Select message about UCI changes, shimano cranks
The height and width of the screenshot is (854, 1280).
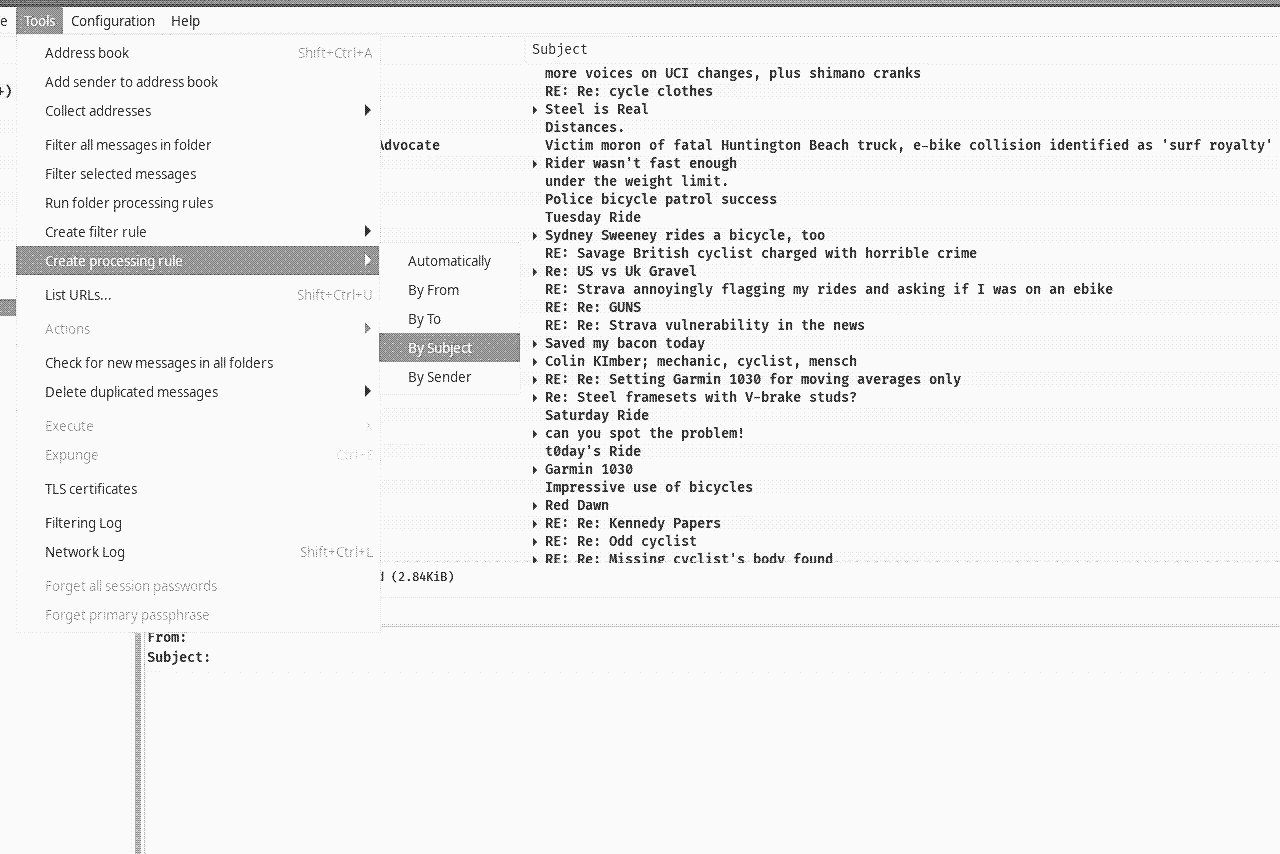[x=733, y=73]
